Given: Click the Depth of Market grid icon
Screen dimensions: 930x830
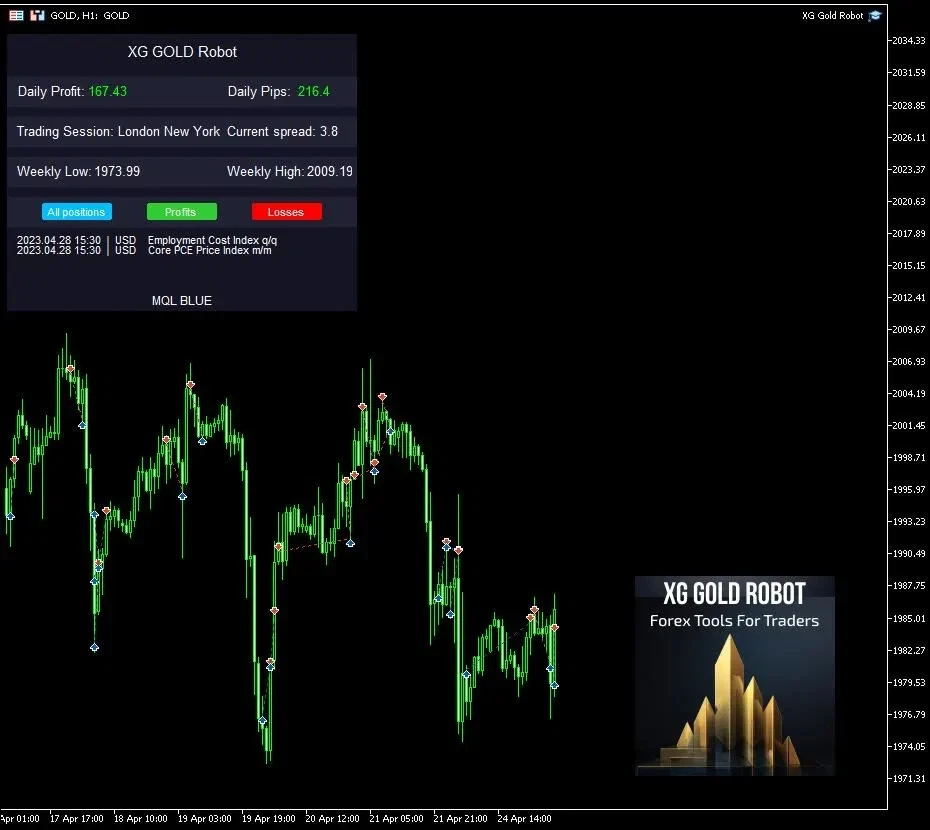Looking at the screenshot, I should (x=15, y=15).
